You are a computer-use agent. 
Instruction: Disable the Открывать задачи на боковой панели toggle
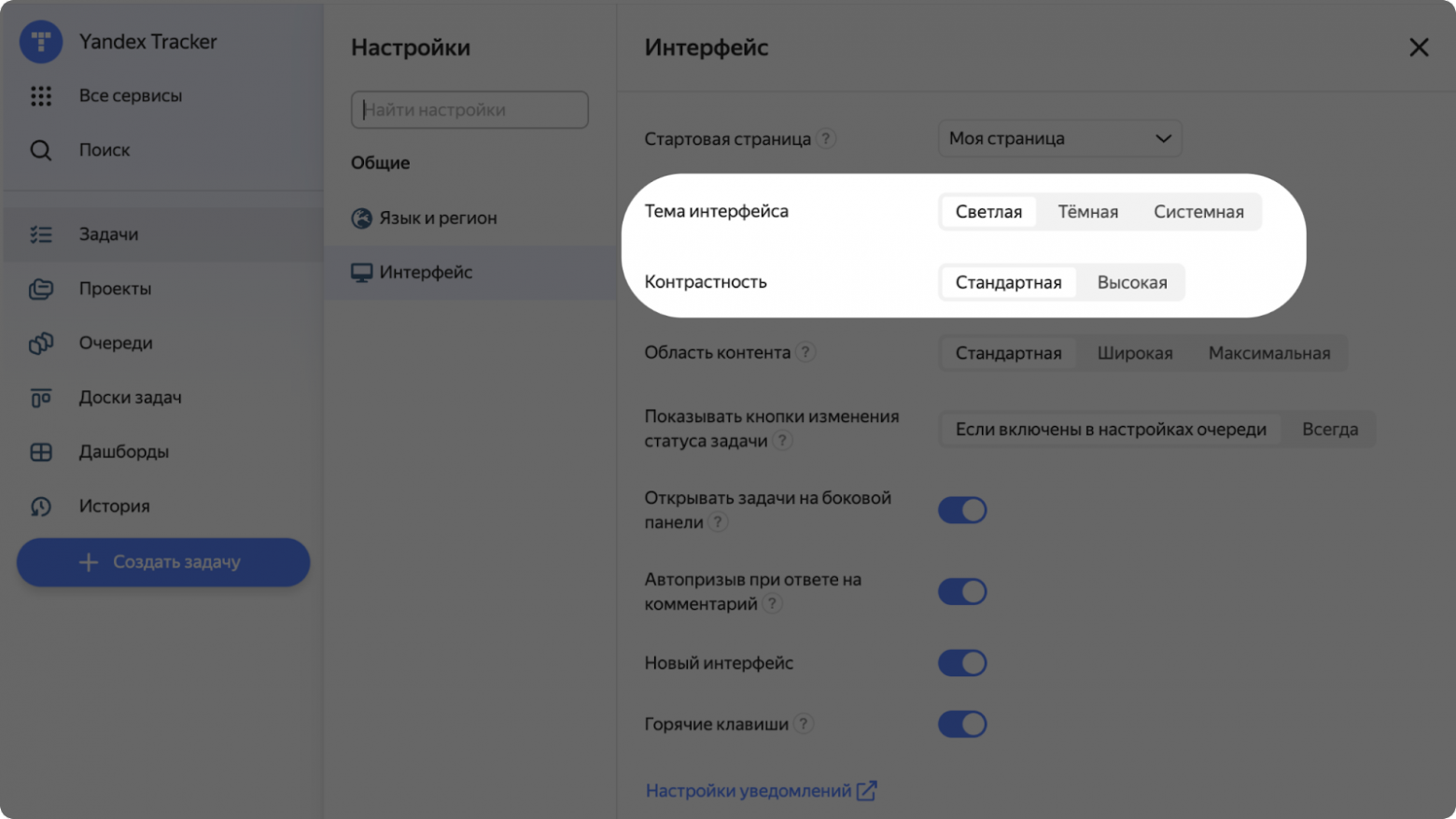click(962, 510)
